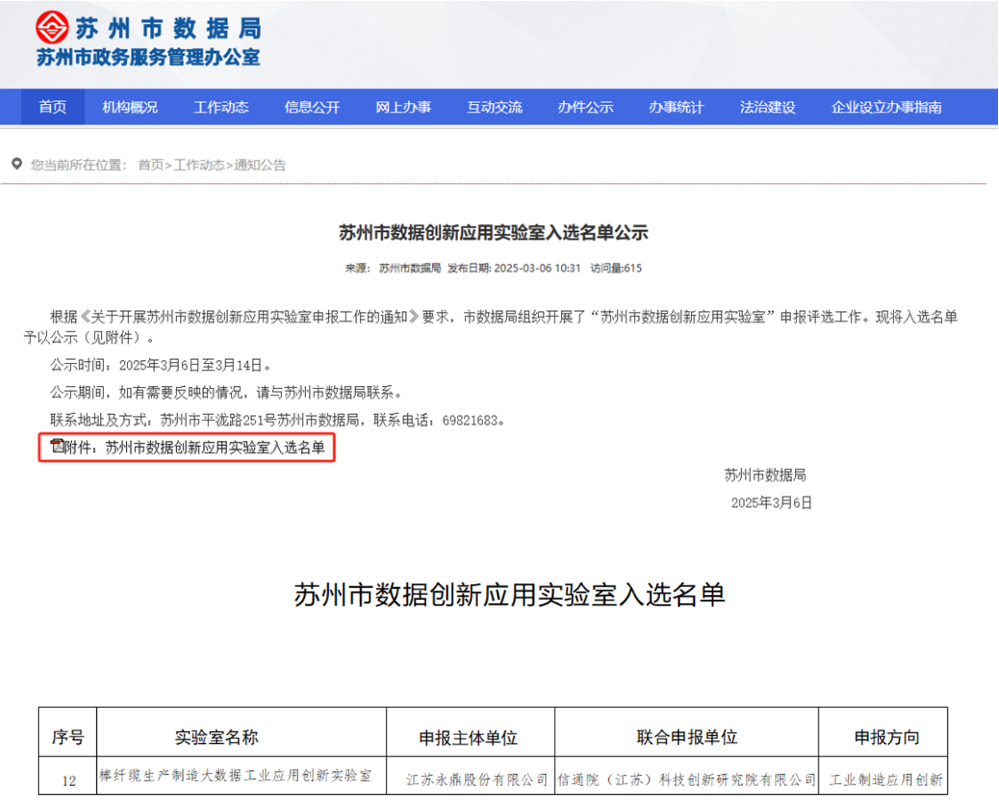The height and width of the screenshot is (805, 999).
Task: Click 工作动态 breadcrumb link
Action: coord(199,165)
